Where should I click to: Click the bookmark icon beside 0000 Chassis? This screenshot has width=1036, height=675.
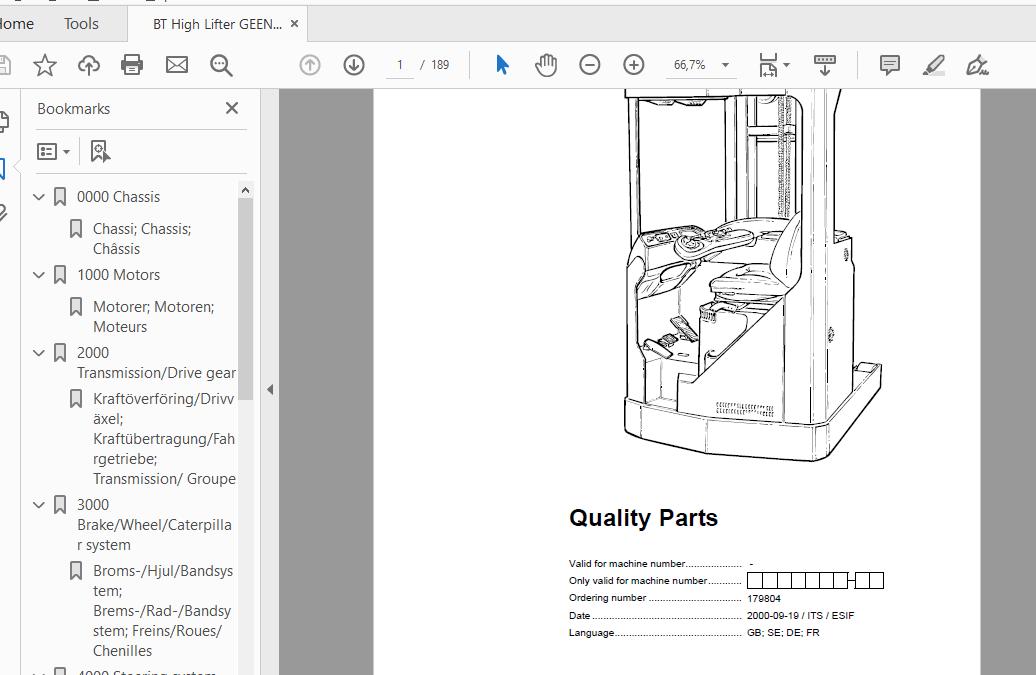click(60, 197)
